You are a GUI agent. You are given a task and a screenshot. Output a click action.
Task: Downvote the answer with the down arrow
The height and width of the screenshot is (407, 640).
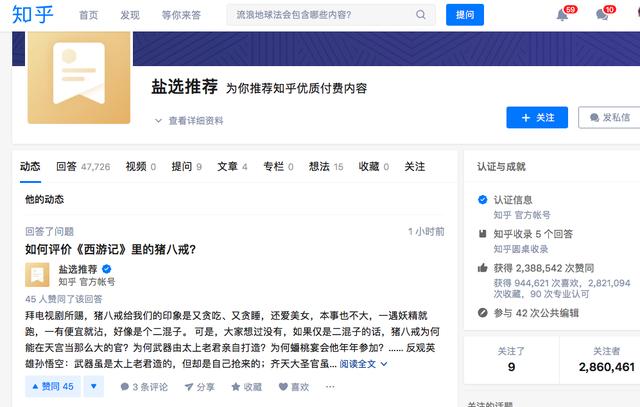pyautogui.click(x=93, y=387)
